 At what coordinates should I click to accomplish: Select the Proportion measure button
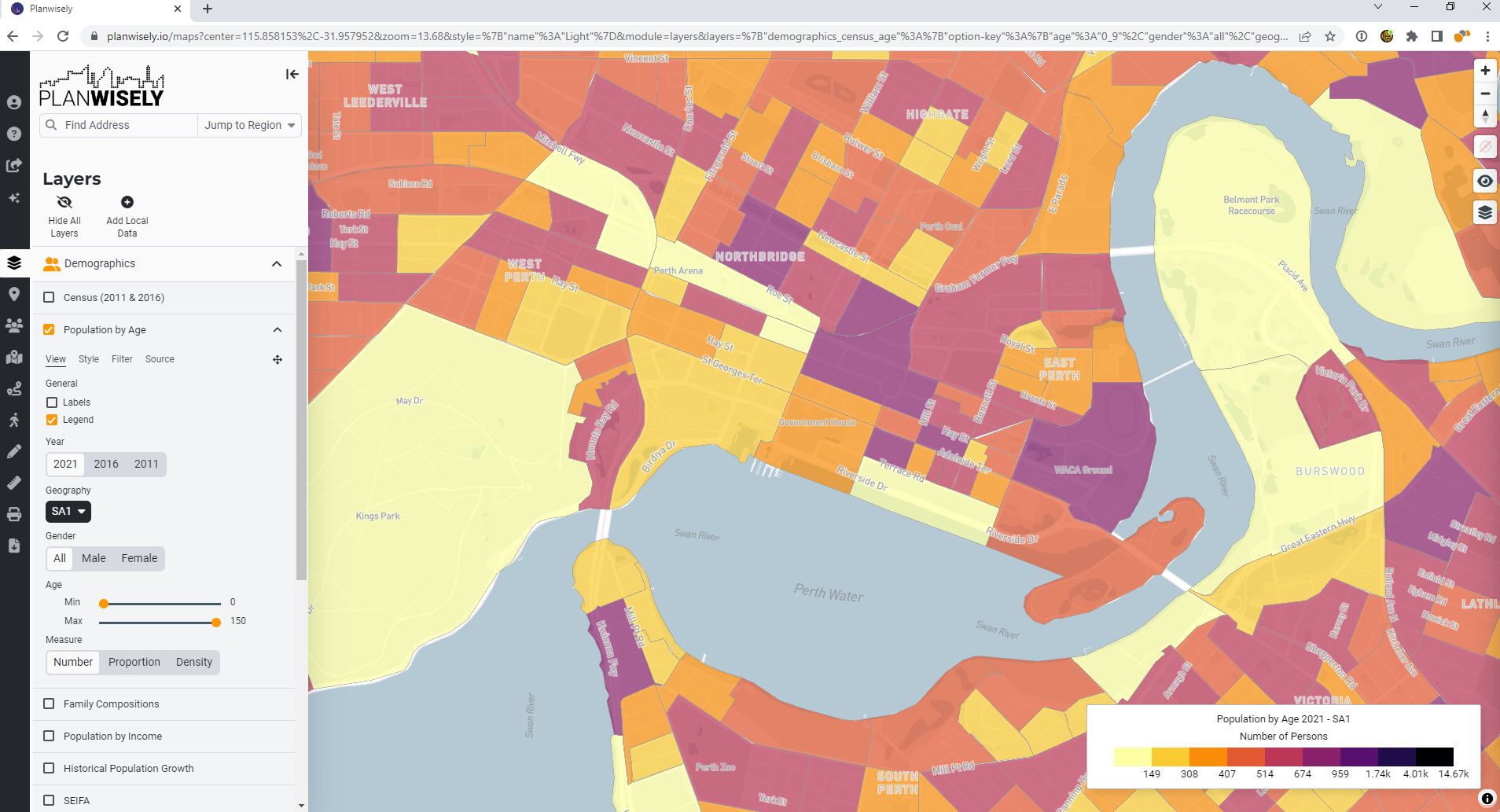pos(134,662)
